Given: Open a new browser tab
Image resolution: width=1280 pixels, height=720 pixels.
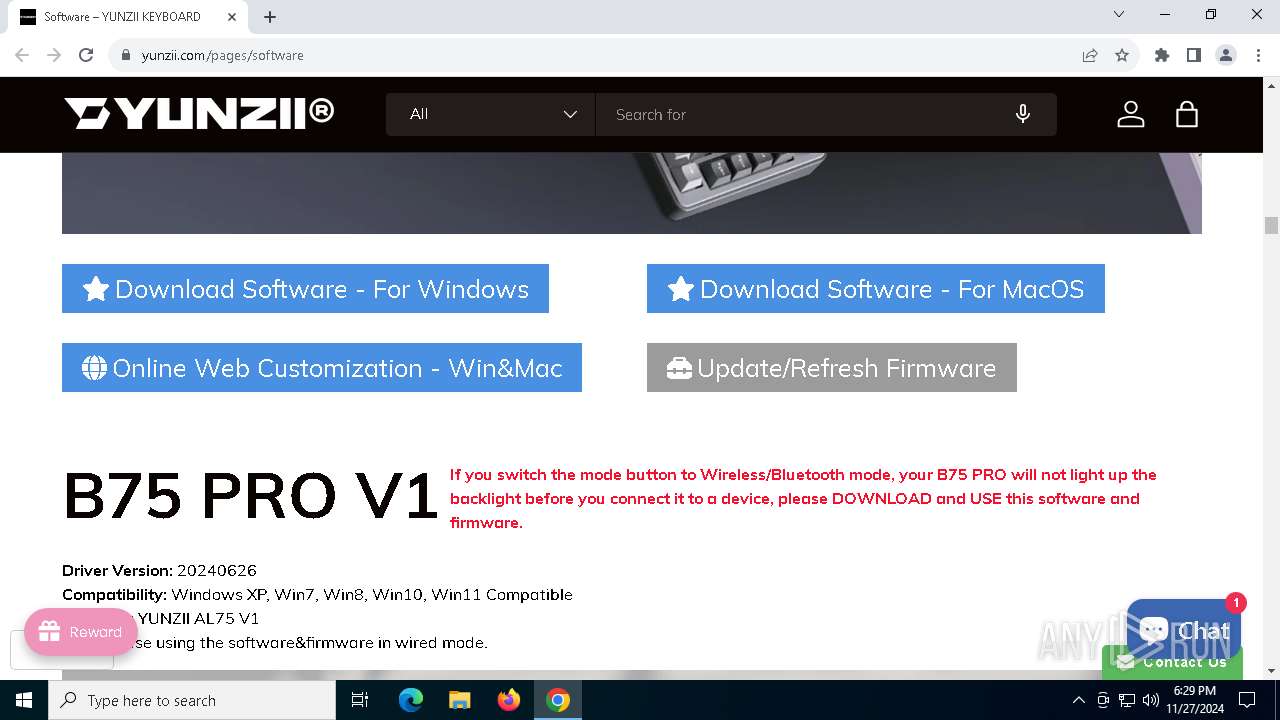Looking at the screenshot, I should click(270, 17).
